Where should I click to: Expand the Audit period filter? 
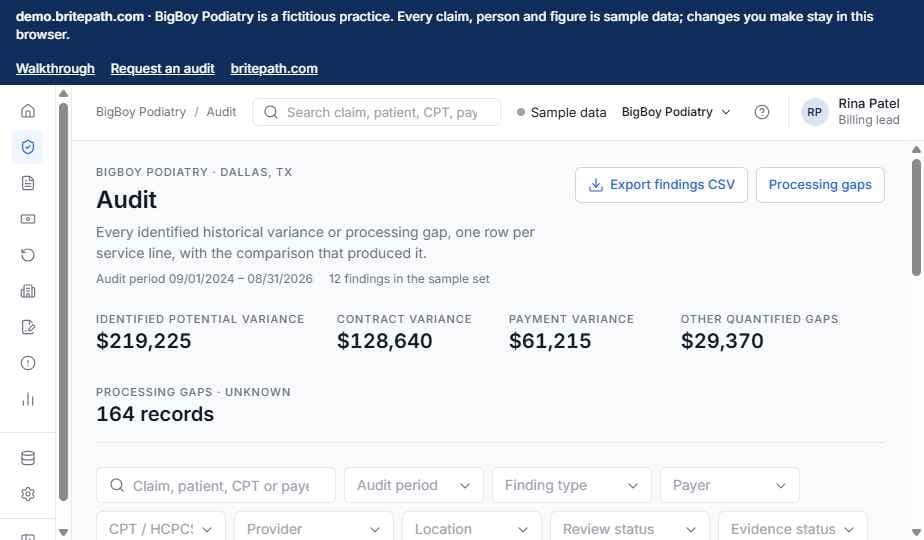click(x=414, y=485)
